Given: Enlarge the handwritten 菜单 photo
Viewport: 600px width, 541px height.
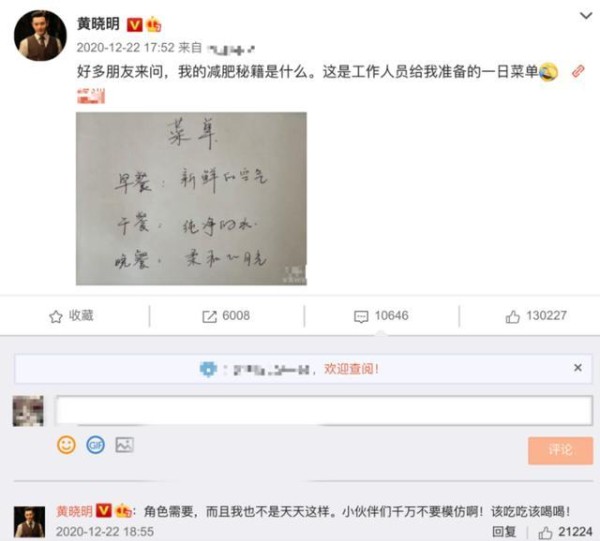Looking at the screenshot, I should [191, 199].
